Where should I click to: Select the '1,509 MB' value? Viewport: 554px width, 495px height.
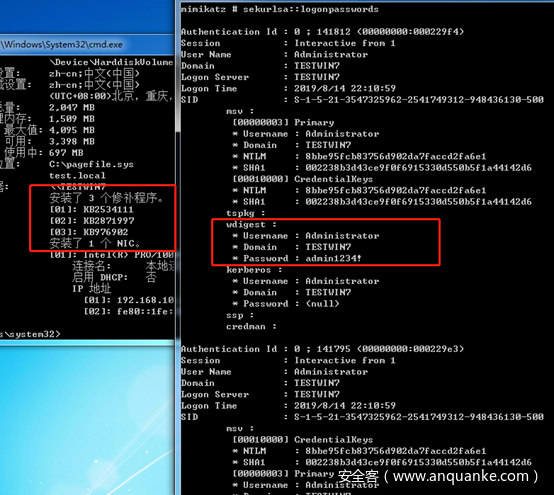[x=72, y=119]
